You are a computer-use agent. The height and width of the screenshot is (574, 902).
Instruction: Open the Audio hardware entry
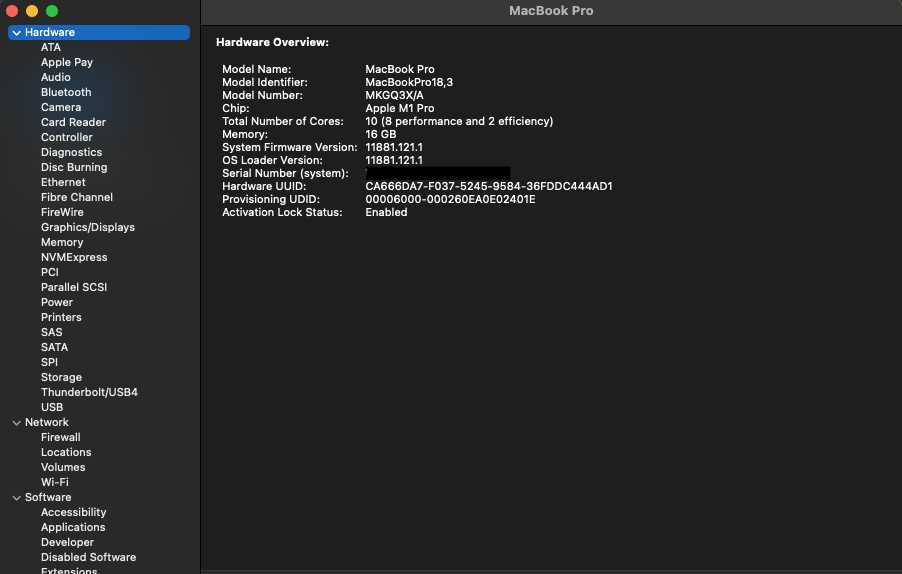(x=56, y=77)
